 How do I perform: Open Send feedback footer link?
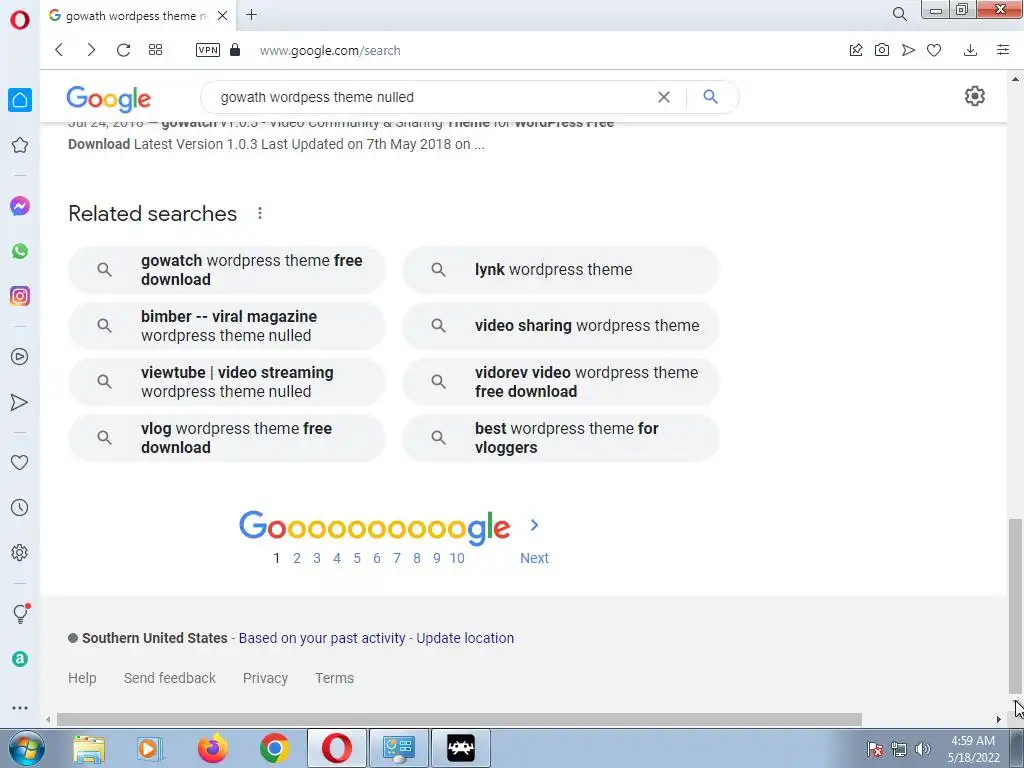coord(170,678)
